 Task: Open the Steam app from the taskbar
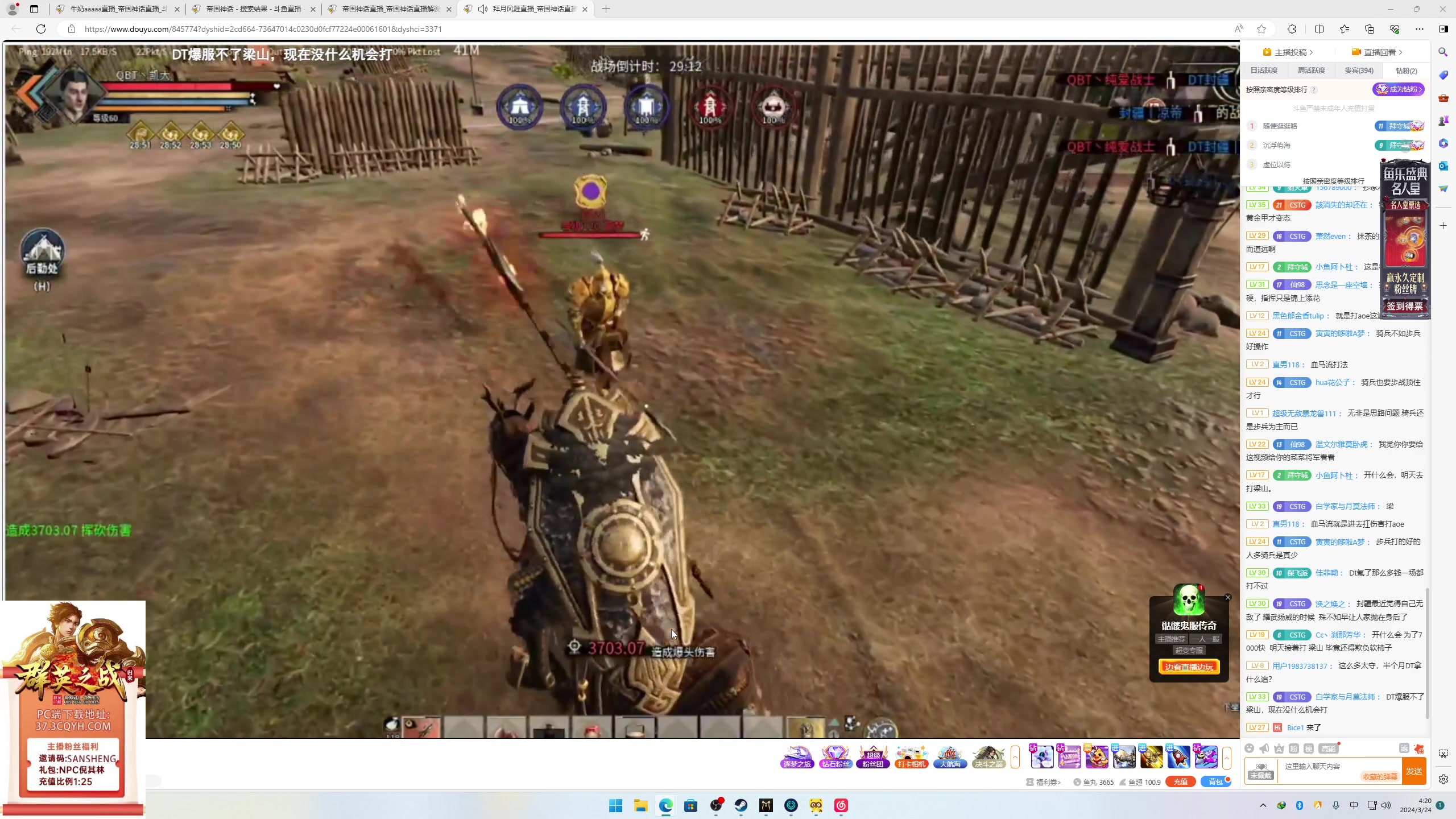741,805
